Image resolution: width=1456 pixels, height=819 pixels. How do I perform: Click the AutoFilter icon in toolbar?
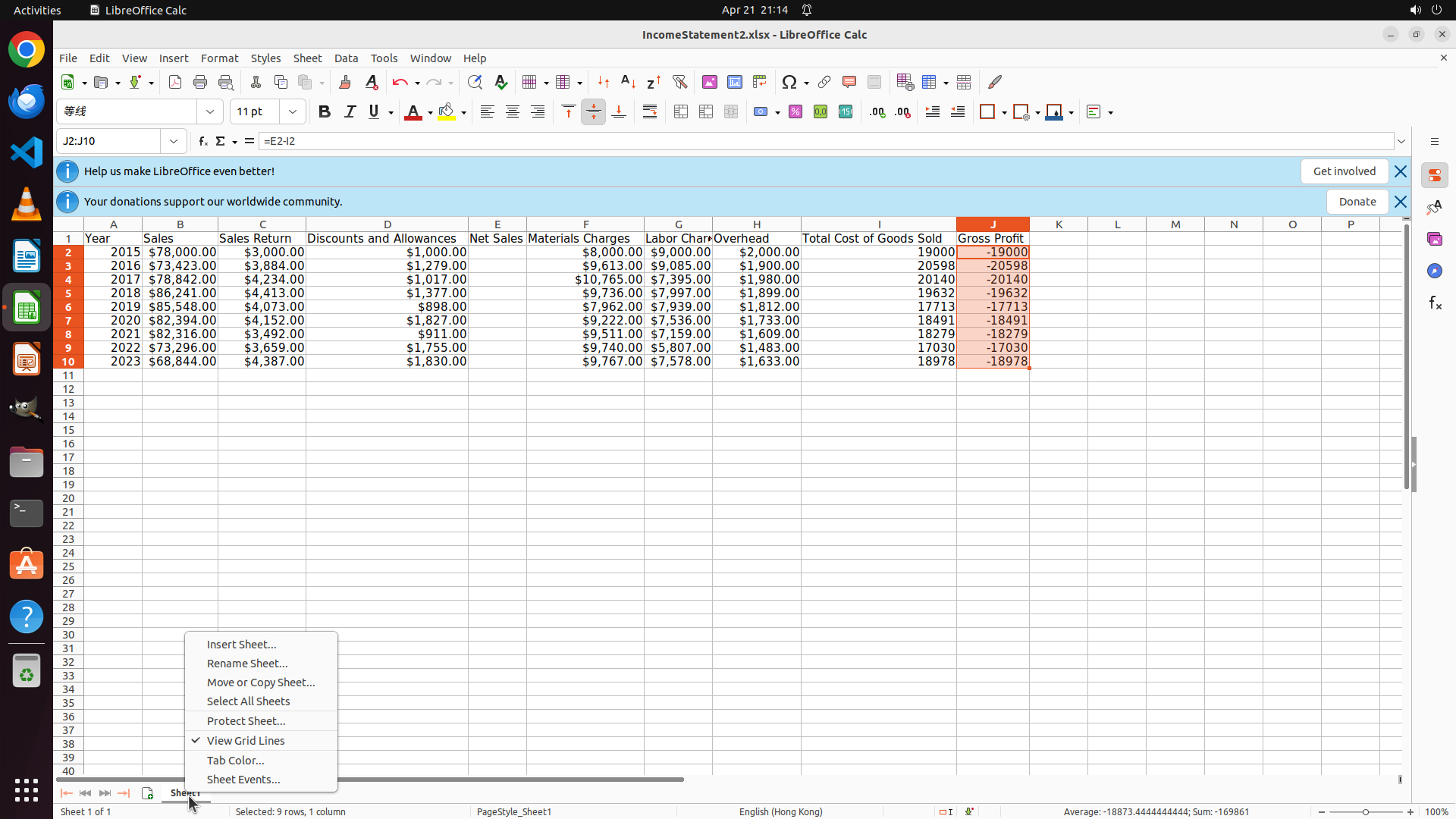pos(679,82)
